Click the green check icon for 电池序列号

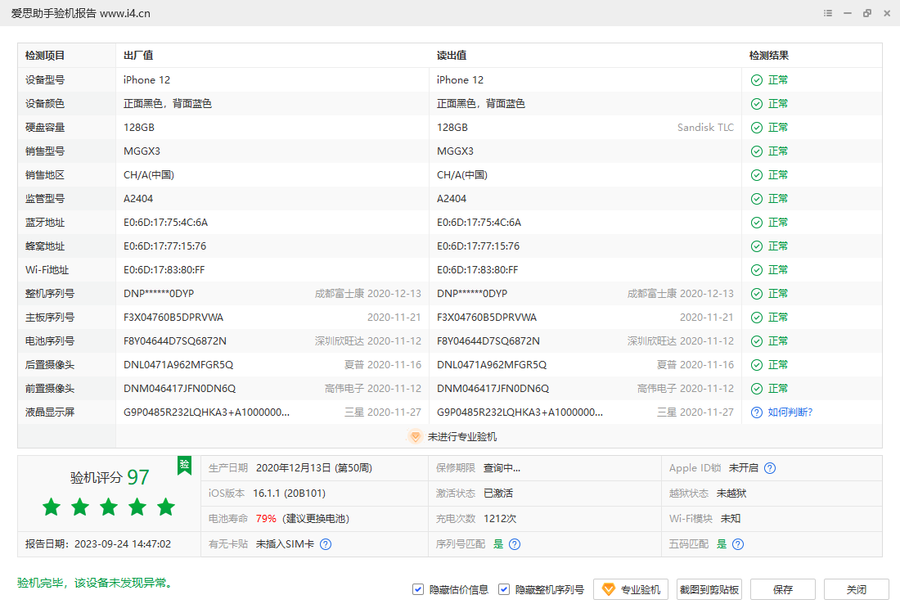point(757,342)
